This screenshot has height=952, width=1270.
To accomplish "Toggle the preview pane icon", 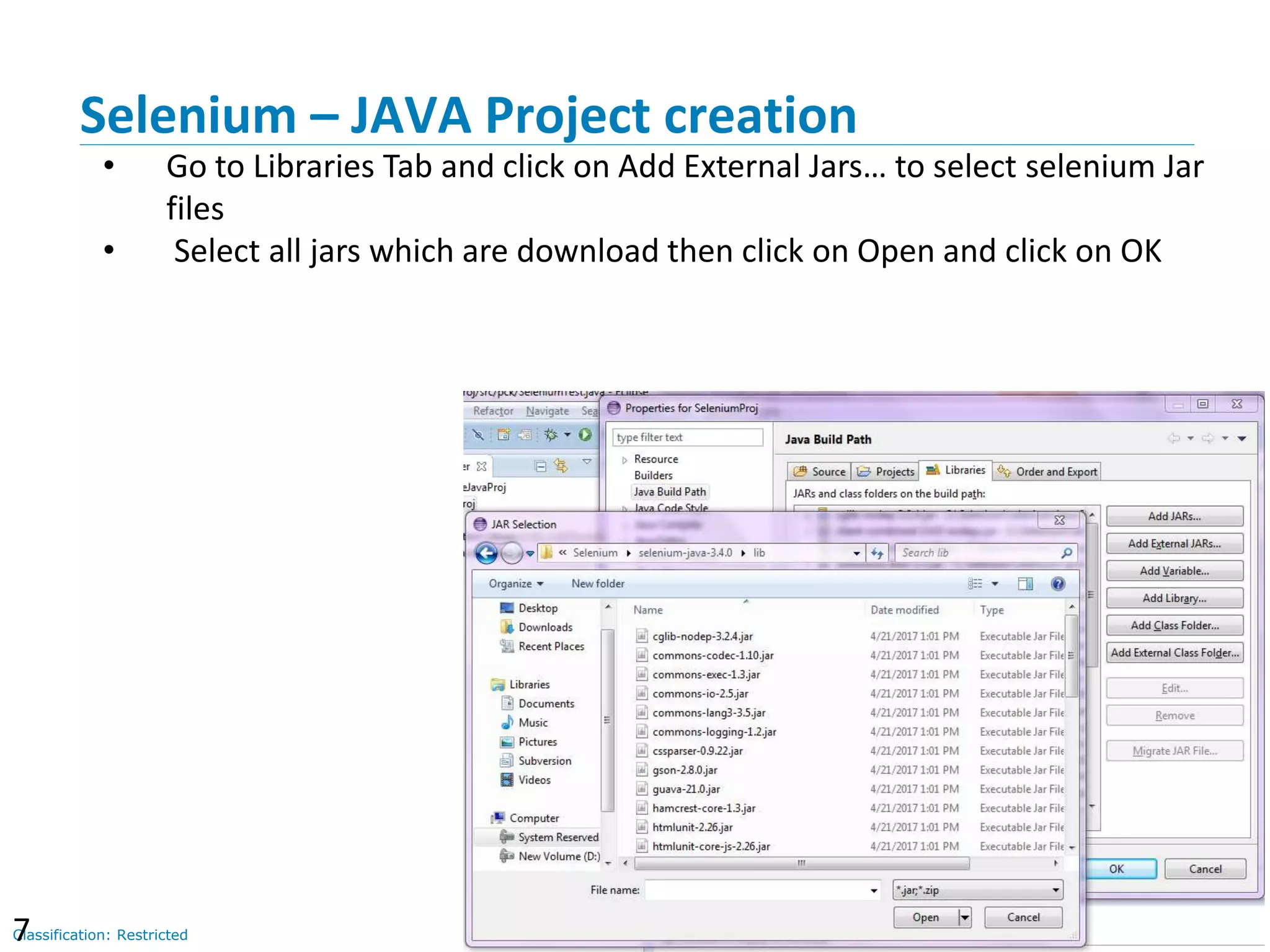I will tap(1026, 584).
